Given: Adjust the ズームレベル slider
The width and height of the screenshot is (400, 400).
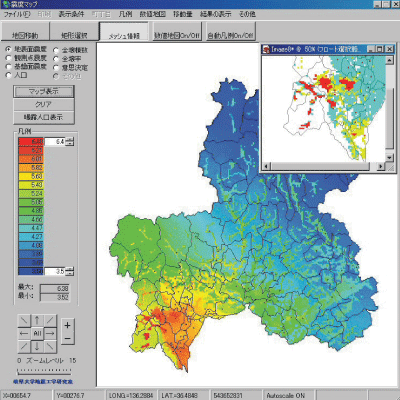Looking at the screenshot, I should click(44, 371).
